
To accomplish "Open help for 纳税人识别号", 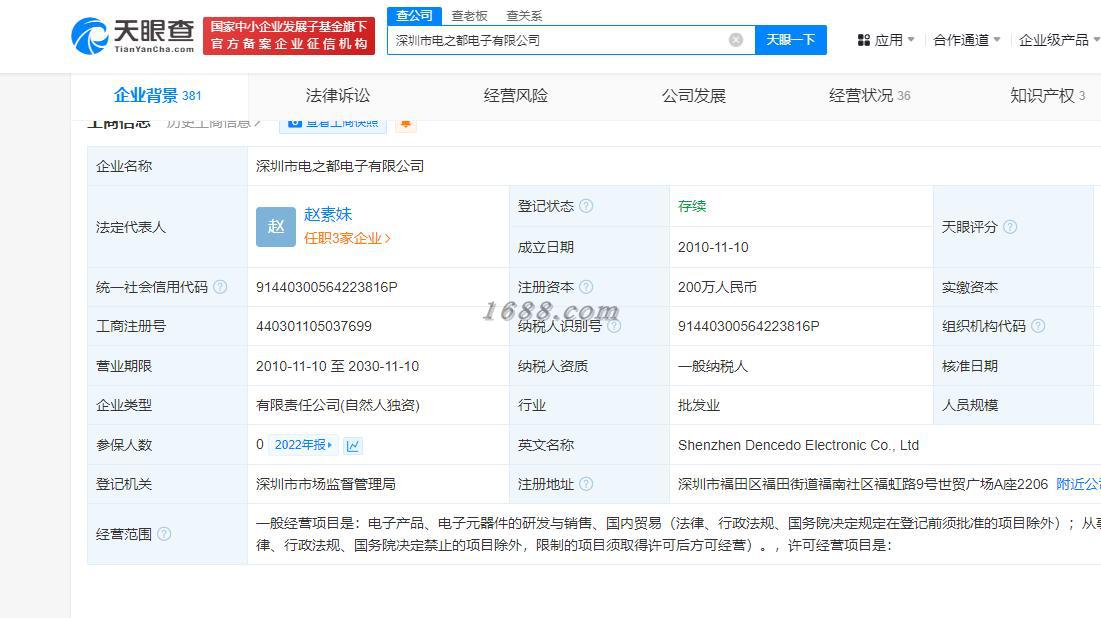I will [614, 326].
